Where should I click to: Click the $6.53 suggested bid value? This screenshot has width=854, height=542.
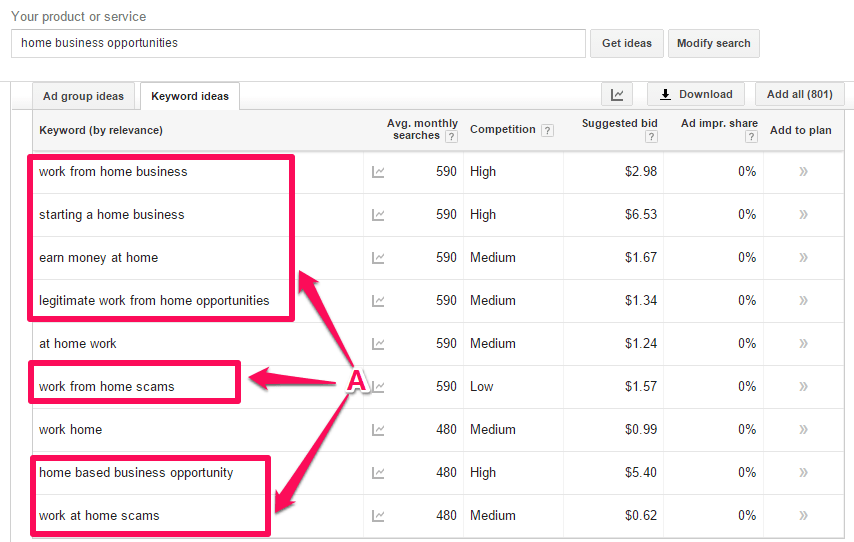tap(641, 215)
